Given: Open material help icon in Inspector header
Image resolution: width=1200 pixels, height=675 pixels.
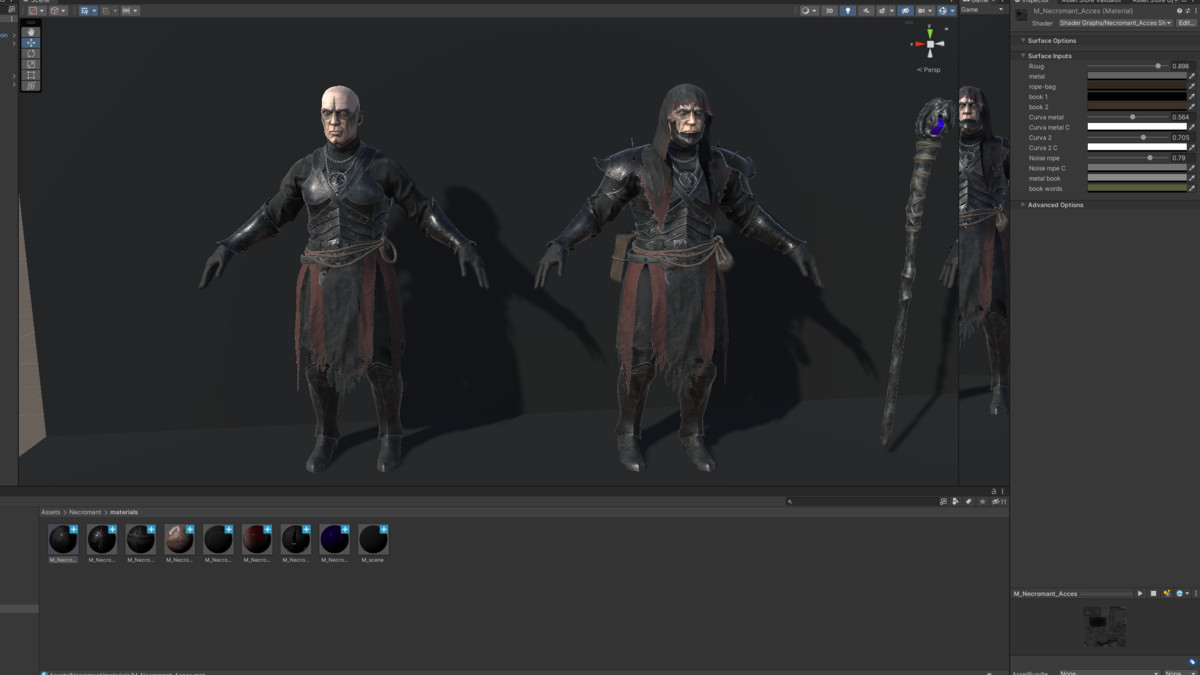Looking at the screenshot, I should pos(1179,11).
